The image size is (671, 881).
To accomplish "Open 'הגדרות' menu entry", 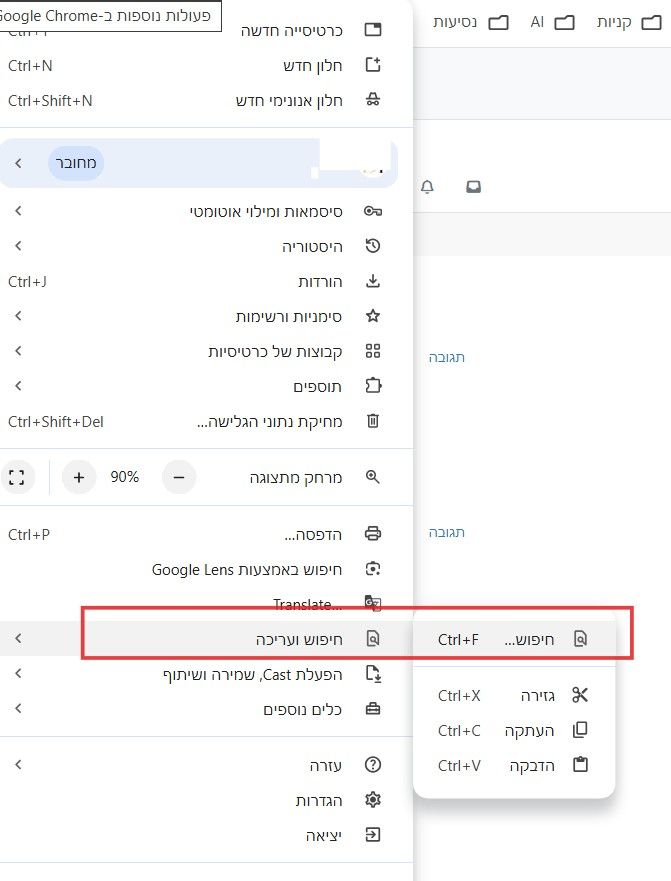I will pyautogui.click(x=206, y=800).
